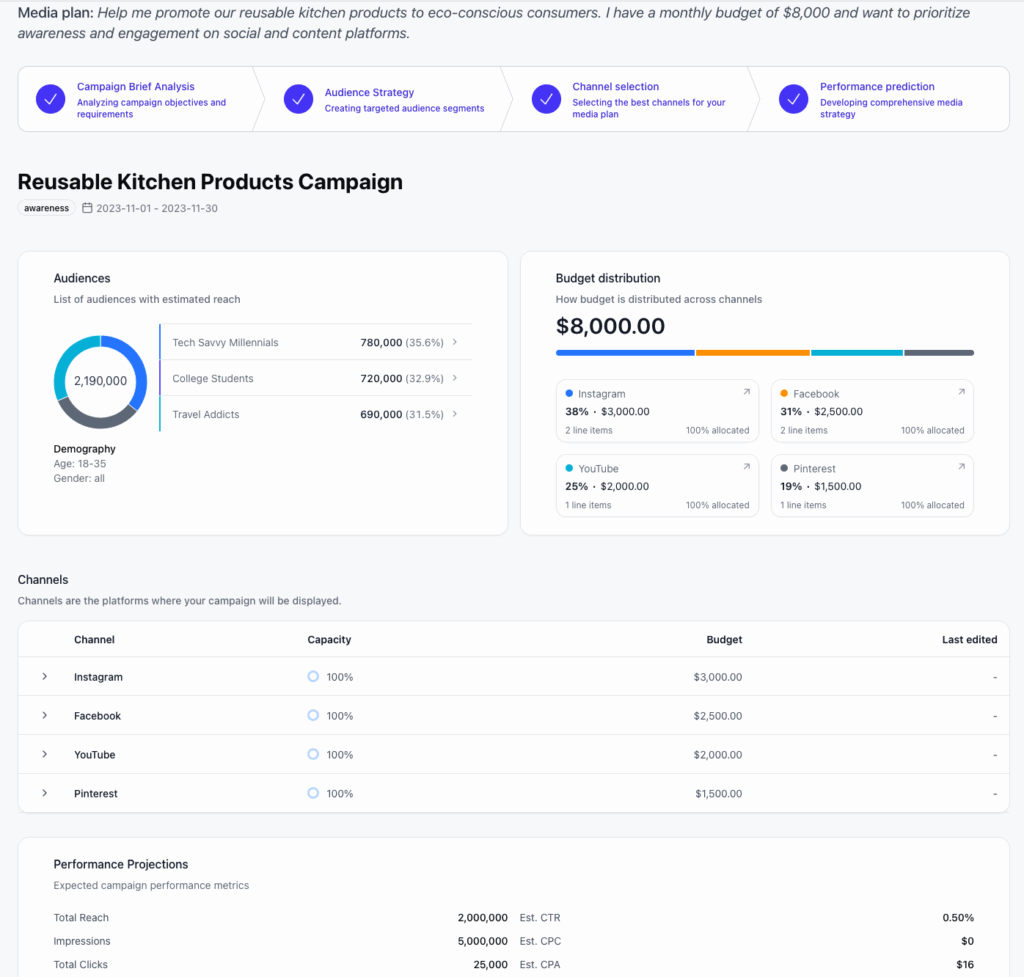
Task: Click the Campaign Brief Analysis checkmark icon
Action: 50,99
